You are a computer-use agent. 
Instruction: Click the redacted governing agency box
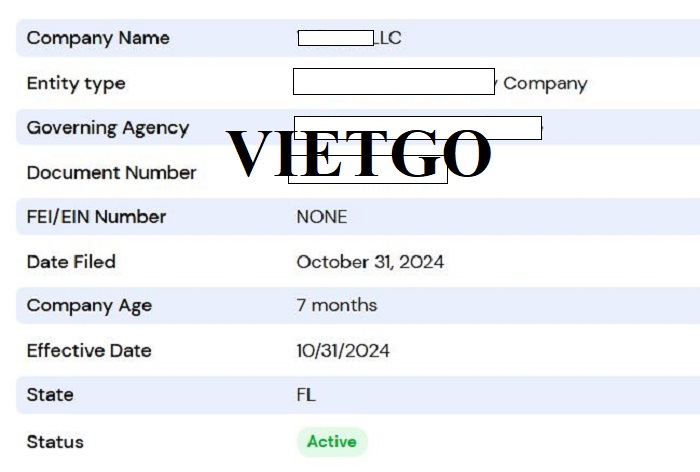click(418, 128)
